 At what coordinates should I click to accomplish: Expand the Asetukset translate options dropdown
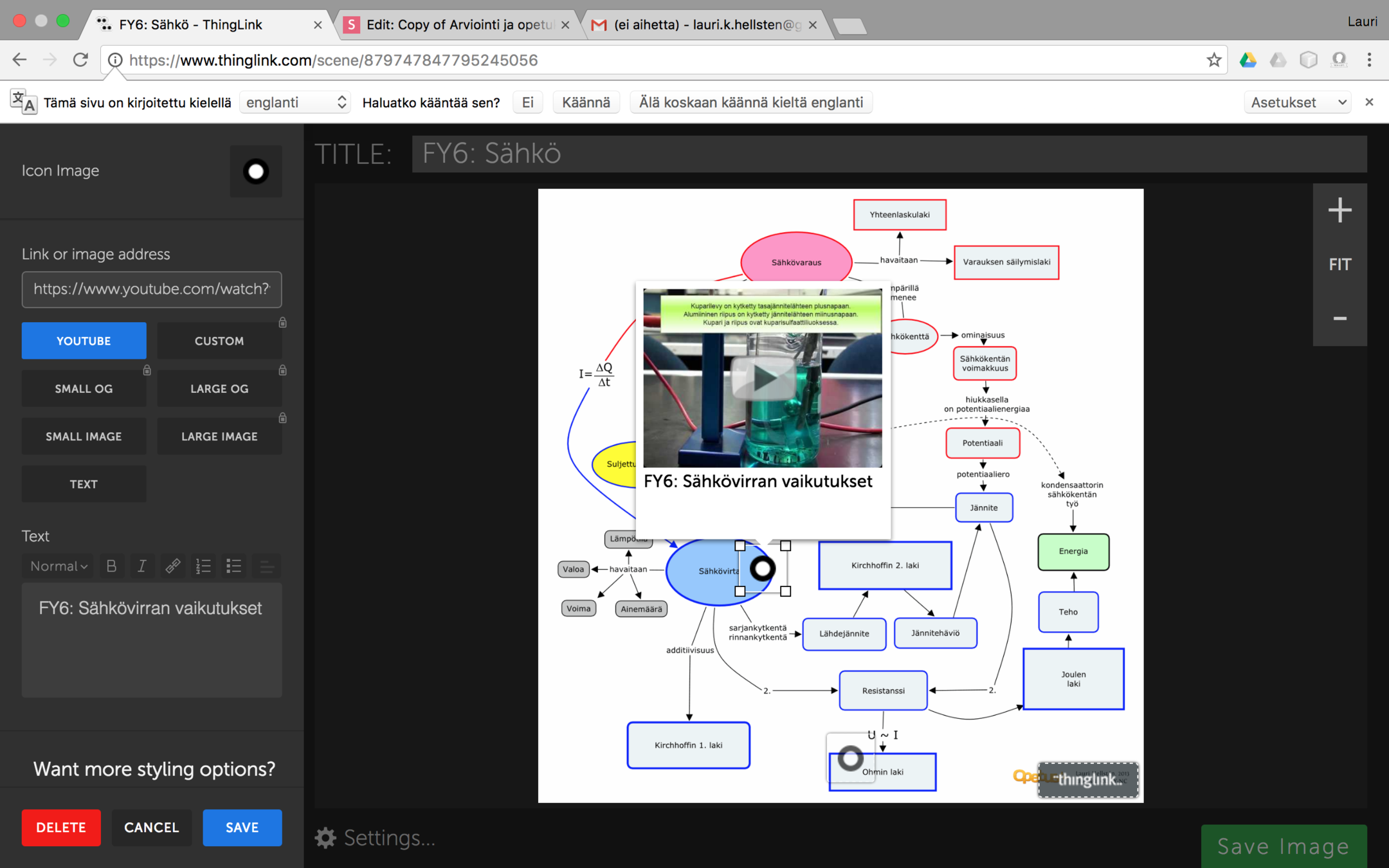[x=1297, y=102]
